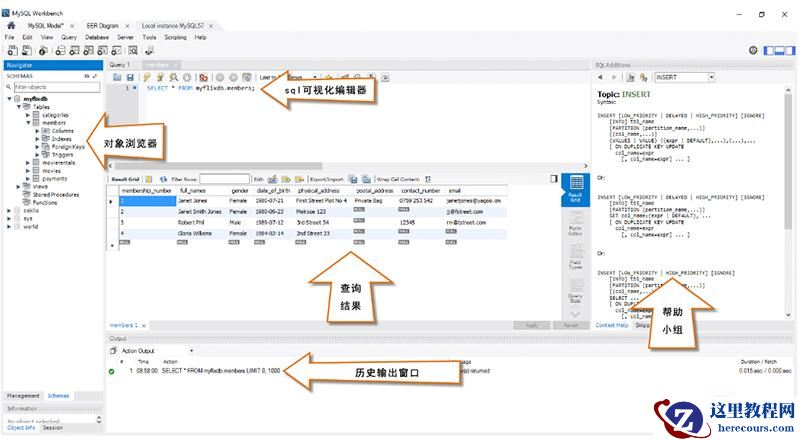Execute current statement with lightning cursor icon
The width and height of the screenshot is (800, 440).
point(160,78)
